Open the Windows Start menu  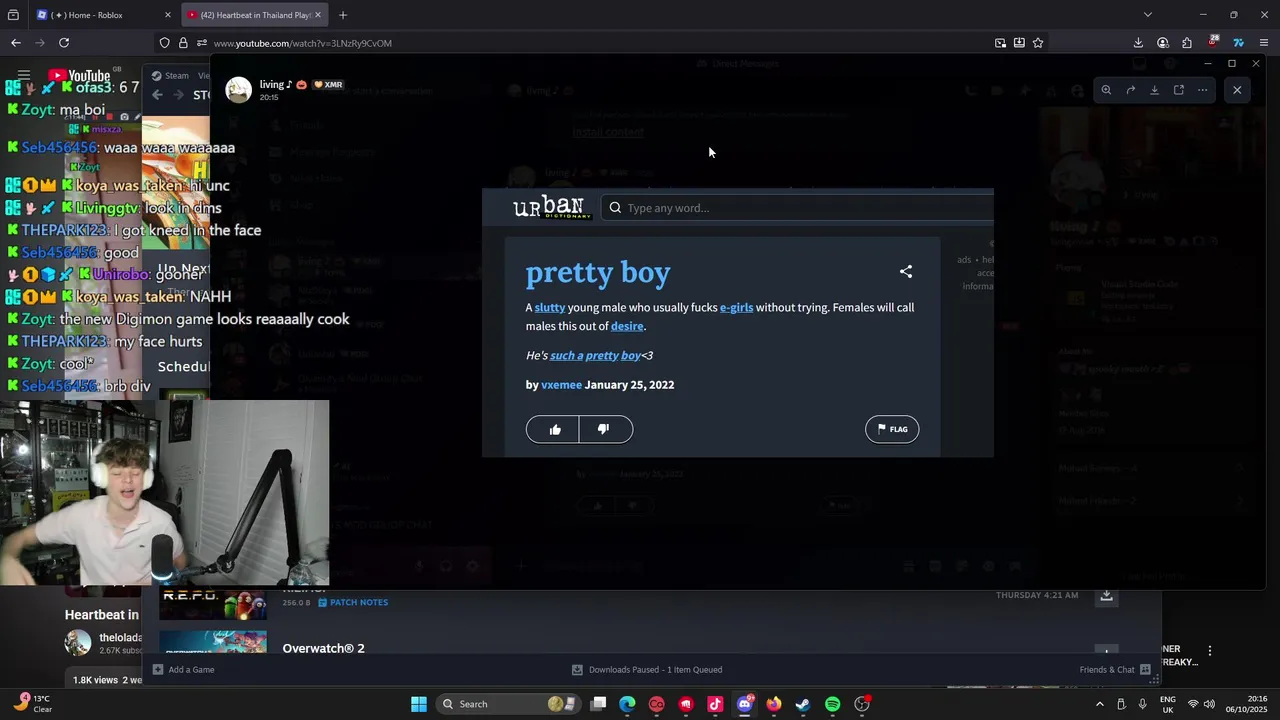419,704
